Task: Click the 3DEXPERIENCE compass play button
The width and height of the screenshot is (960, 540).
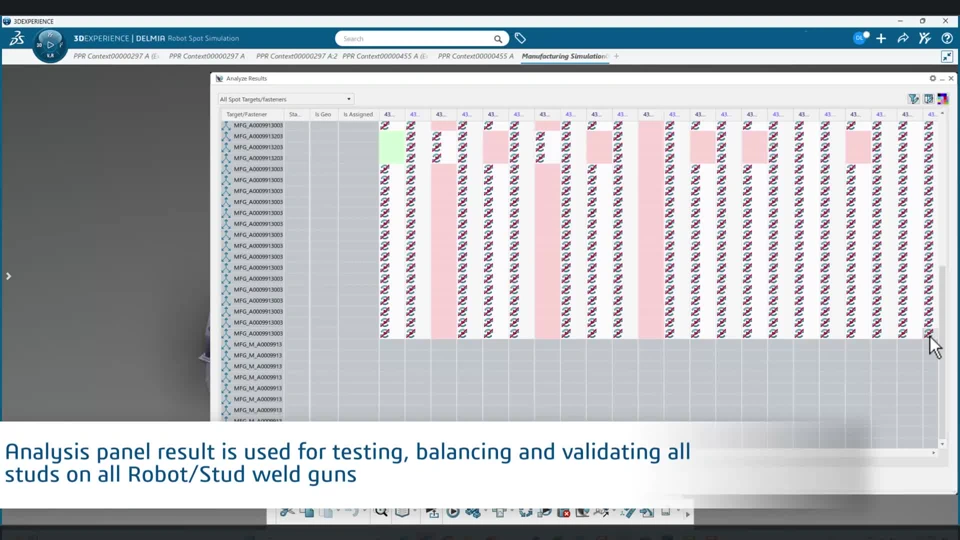Action: [x=50, y=45]
